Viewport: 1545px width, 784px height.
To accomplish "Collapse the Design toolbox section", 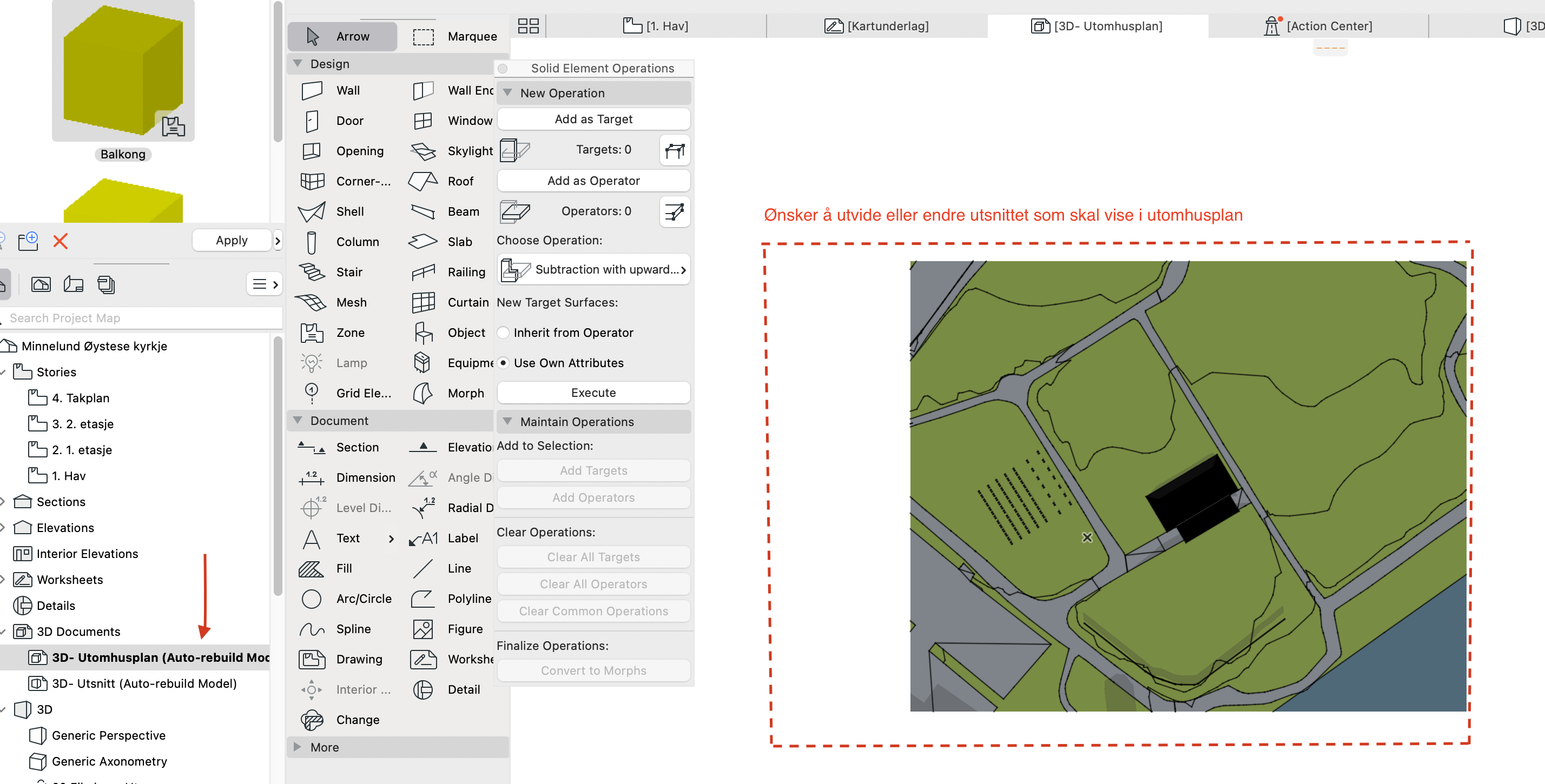I will click(x=298, y=64).
